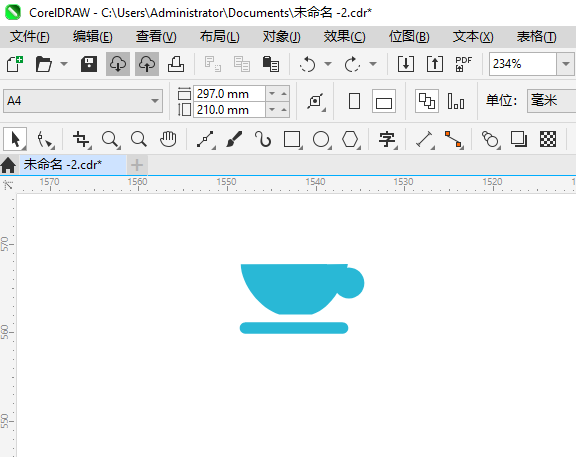Open the zoom level dropdown arrow

[566, 64]
